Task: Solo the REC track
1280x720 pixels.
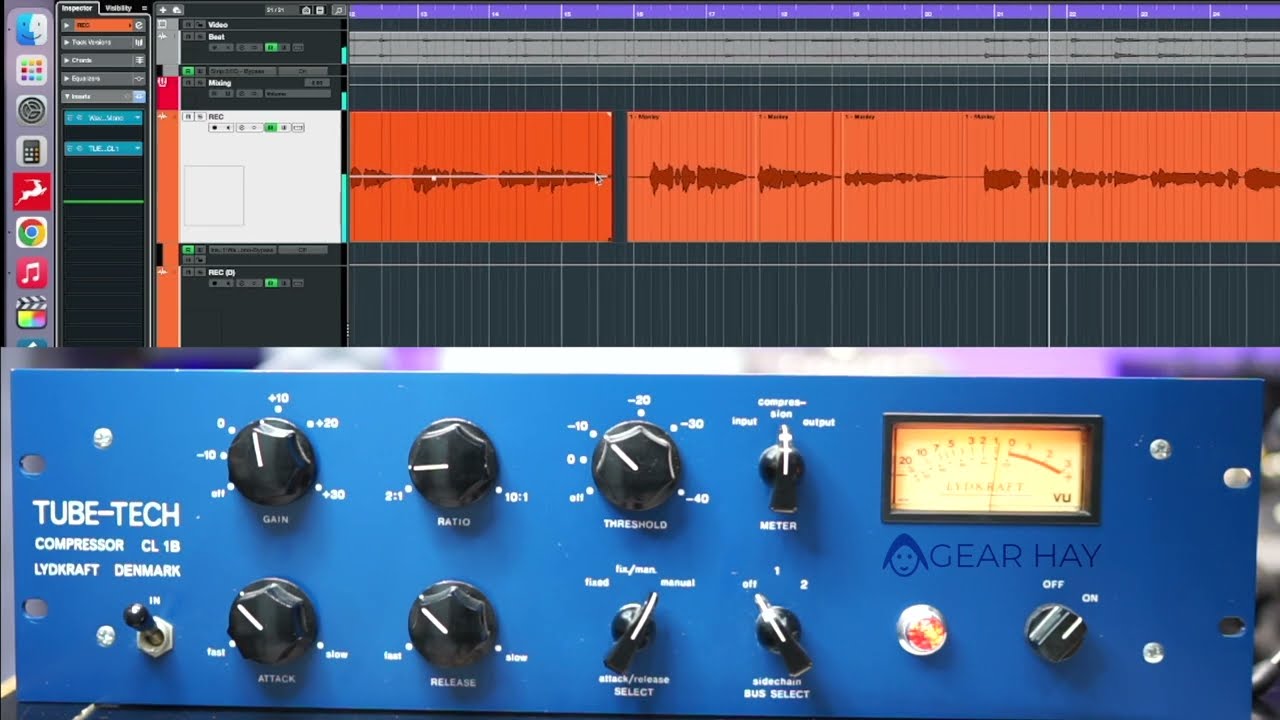Action: tap(198, 117)
